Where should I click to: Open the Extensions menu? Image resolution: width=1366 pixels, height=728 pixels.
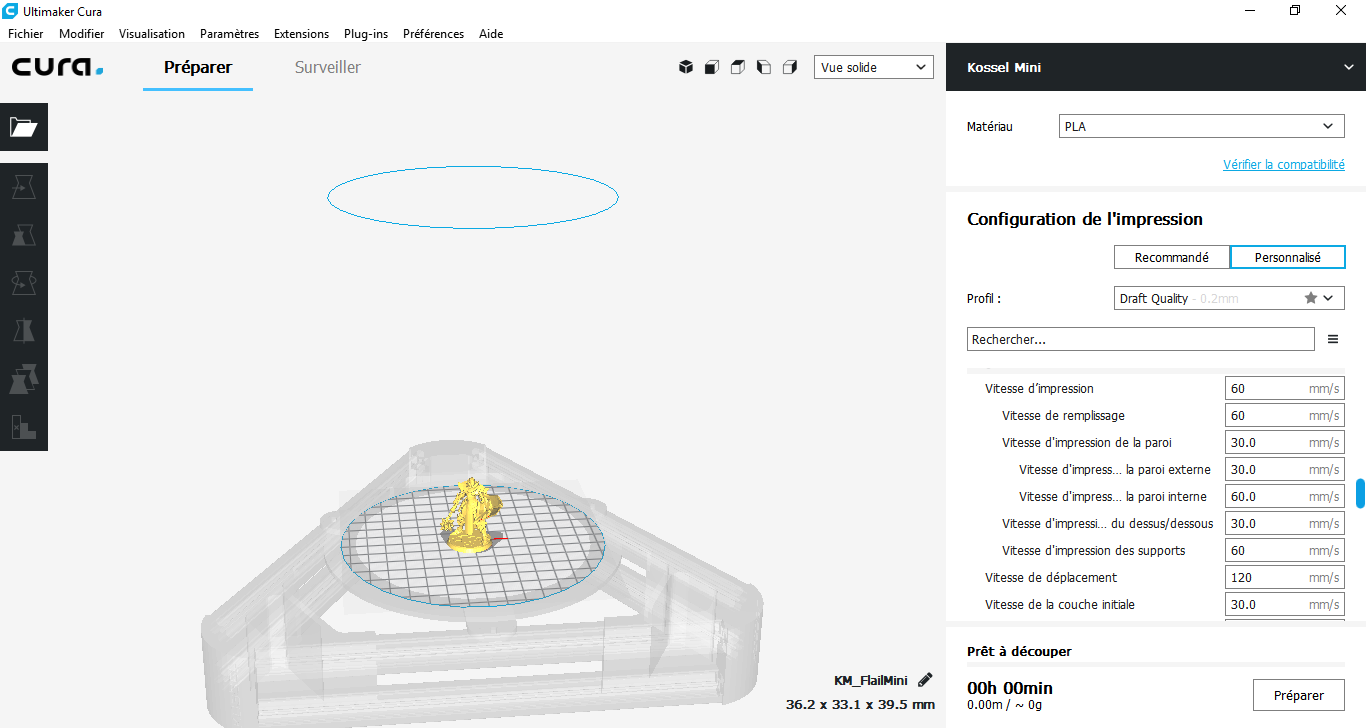[301, 33]
